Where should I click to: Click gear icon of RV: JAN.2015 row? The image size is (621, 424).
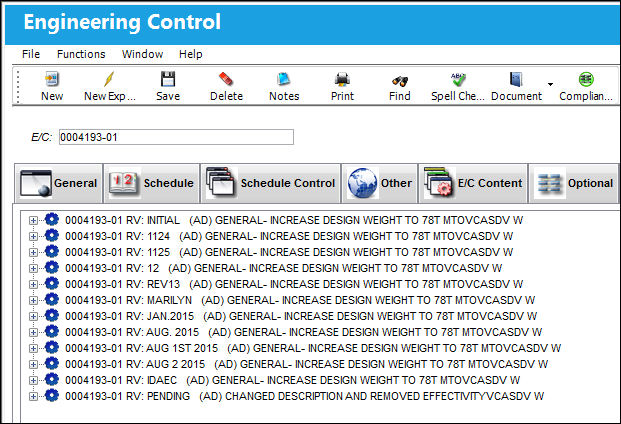tap(51, 316)
